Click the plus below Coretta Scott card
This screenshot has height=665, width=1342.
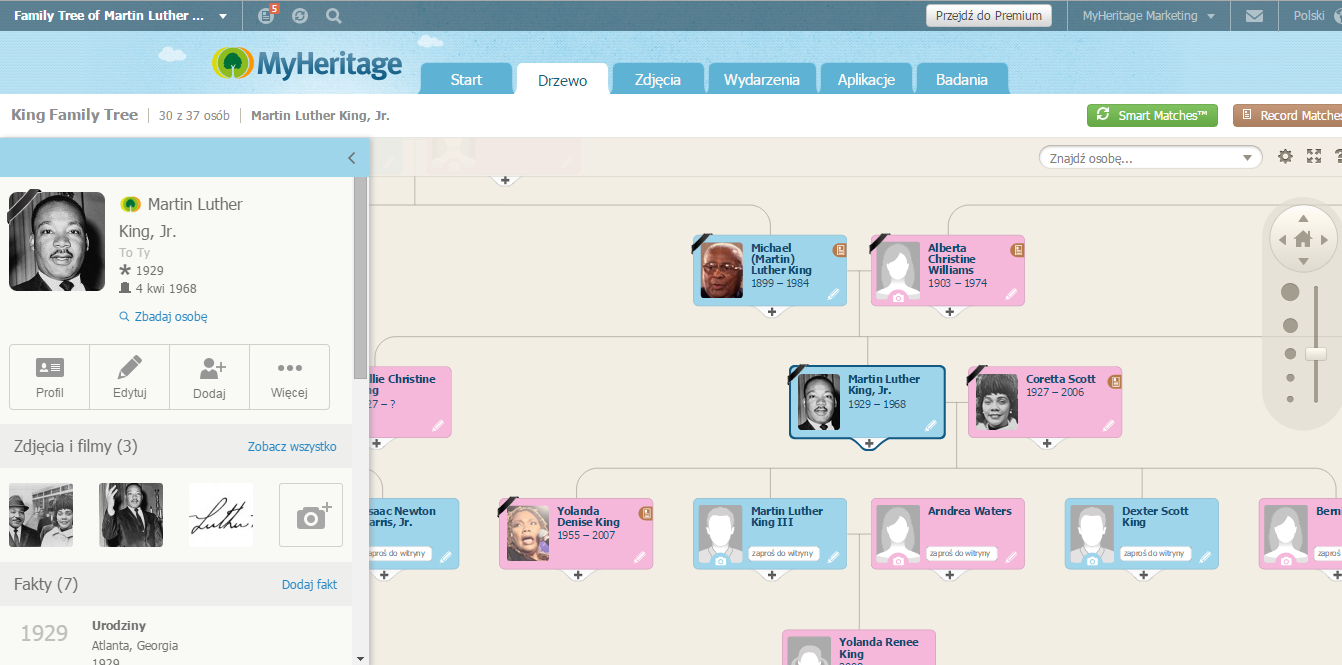(x=1046, y=443)
